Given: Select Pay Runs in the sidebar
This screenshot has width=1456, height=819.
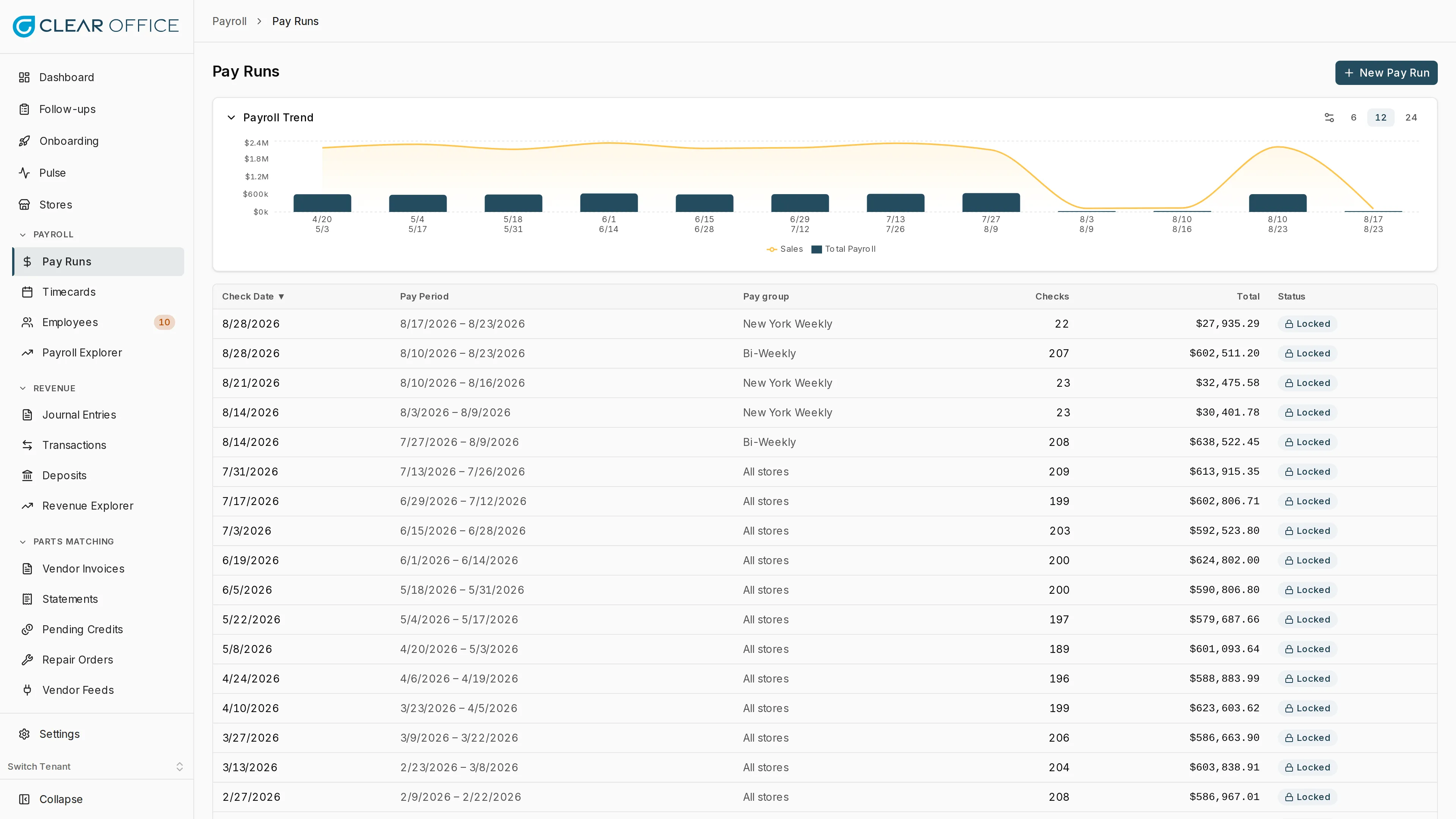Looking at the screenshot, I should coord(98,262).
